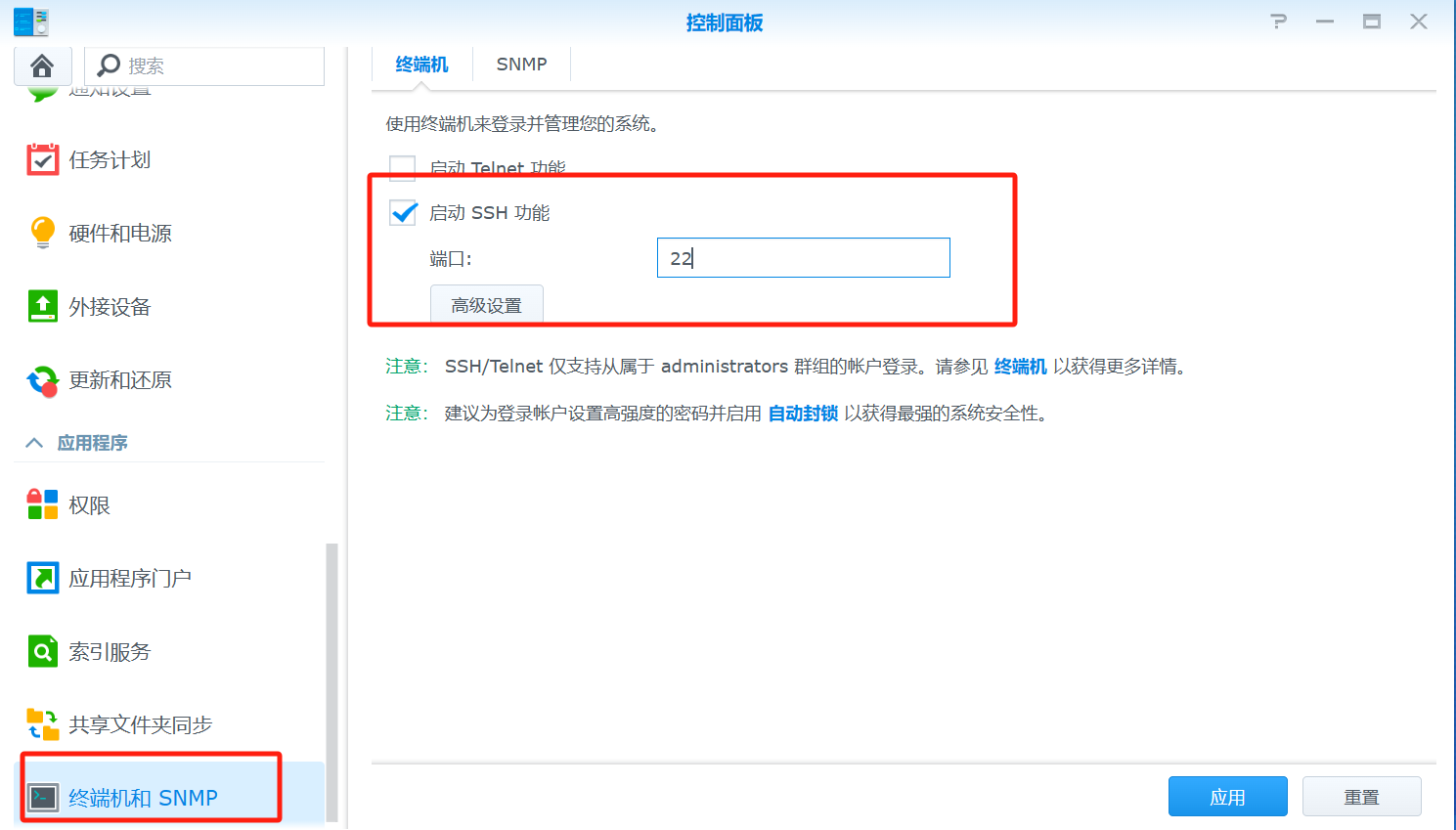Open Update and Restore (更新和还原) icon
Screen dimensions: 1456x830
(42, 380)
